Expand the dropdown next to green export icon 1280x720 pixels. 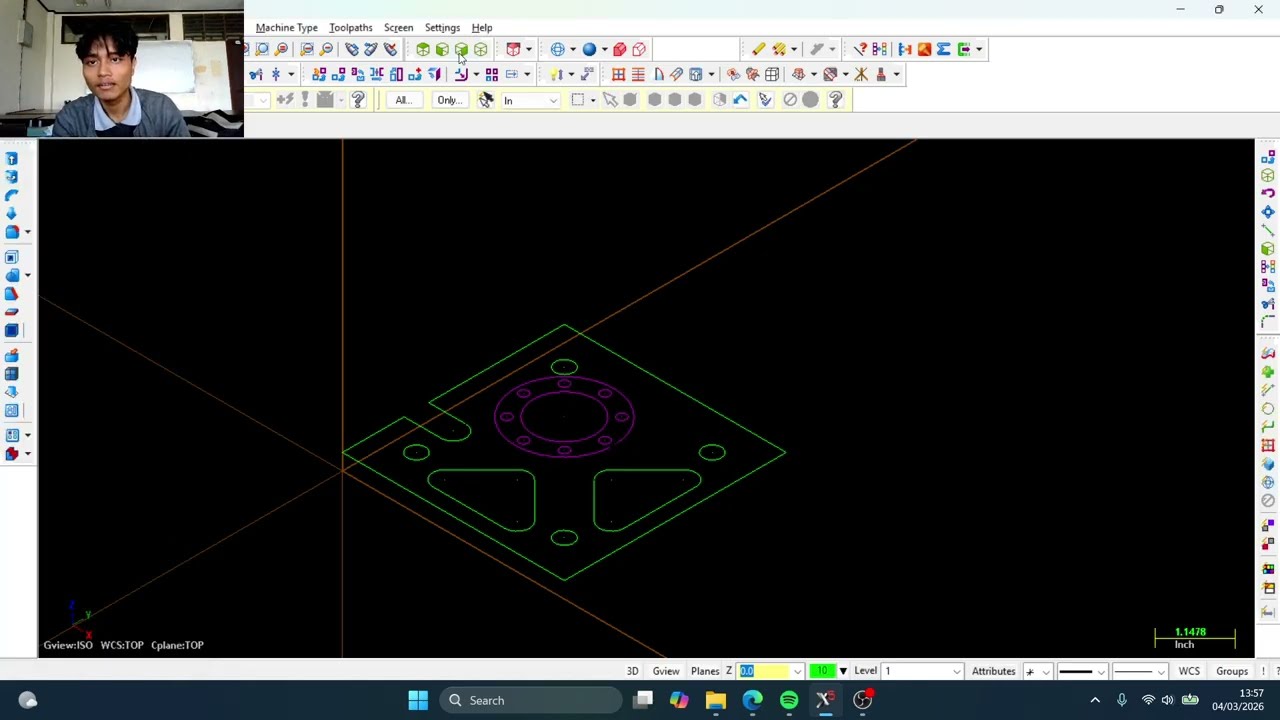tap(979, 49)
